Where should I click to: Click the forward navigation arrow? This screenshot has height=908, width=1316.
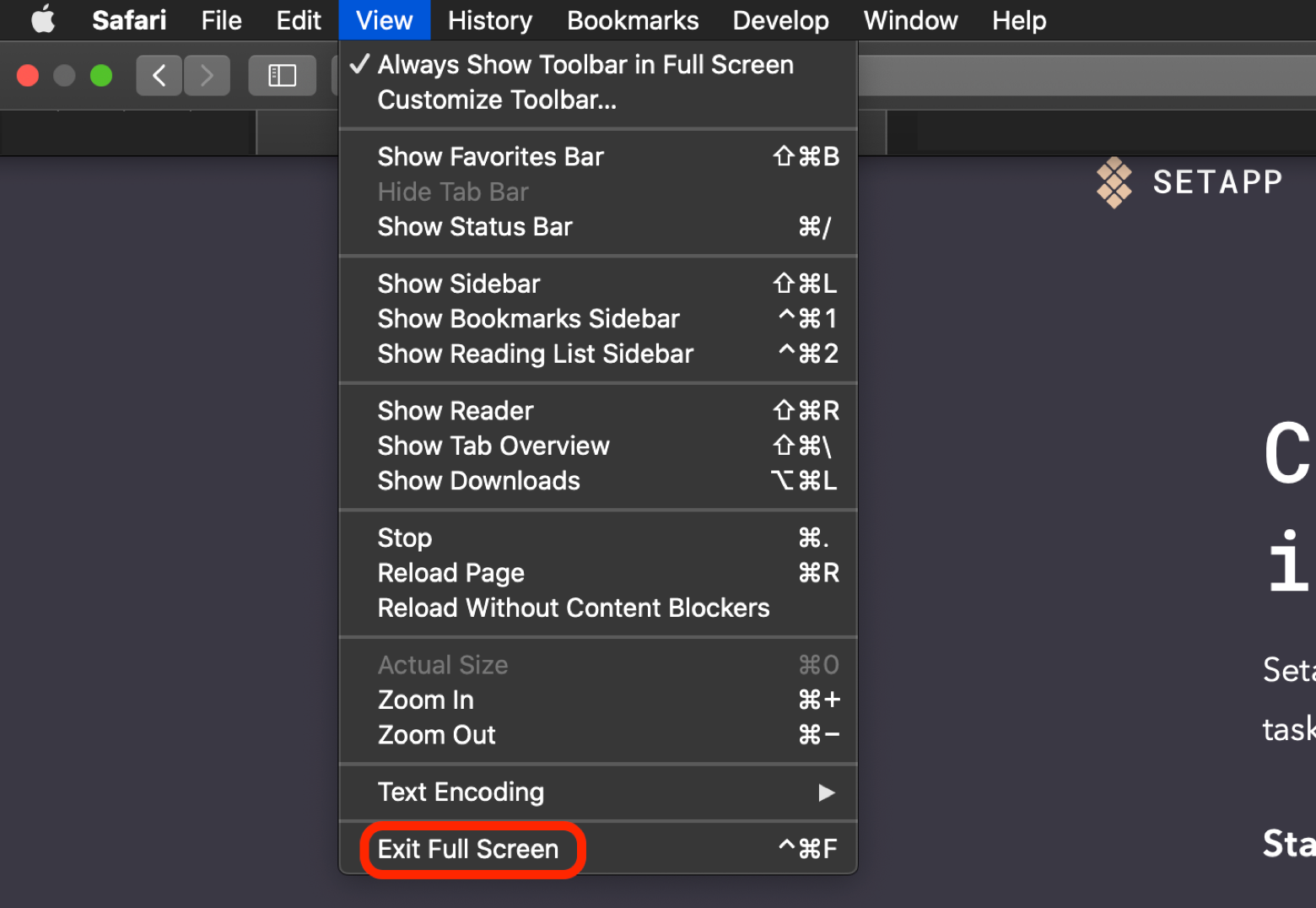click(x=207, y=75)
